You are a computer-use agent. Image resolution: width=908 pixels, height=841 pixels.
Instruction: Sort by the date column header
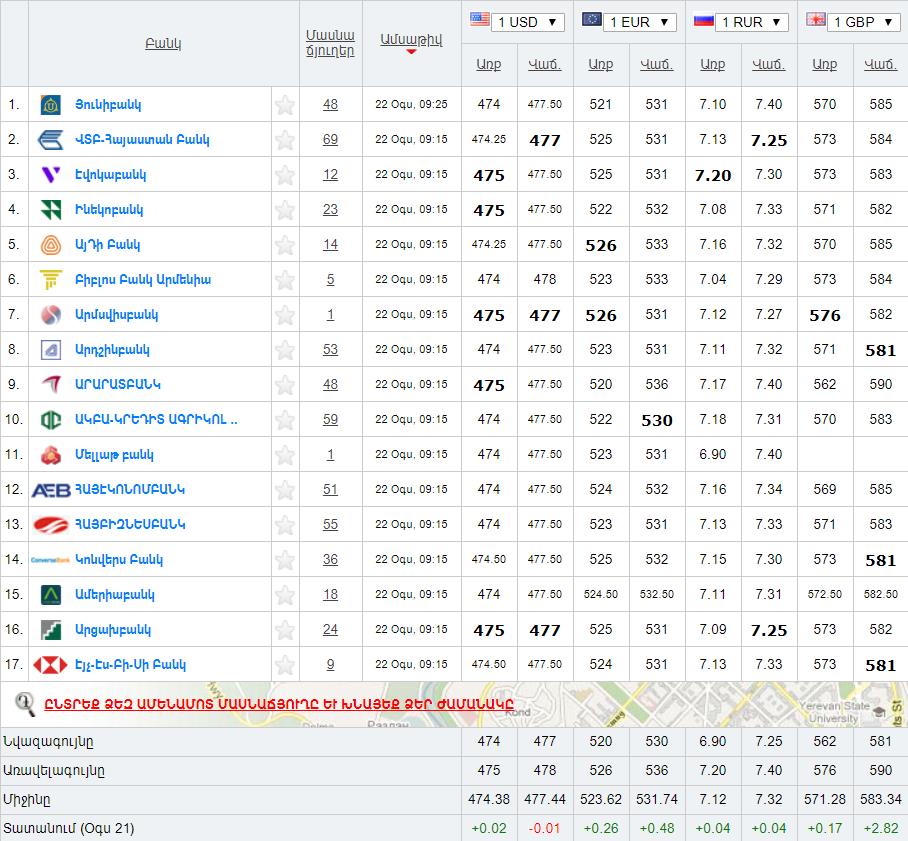tap(410, 39)
